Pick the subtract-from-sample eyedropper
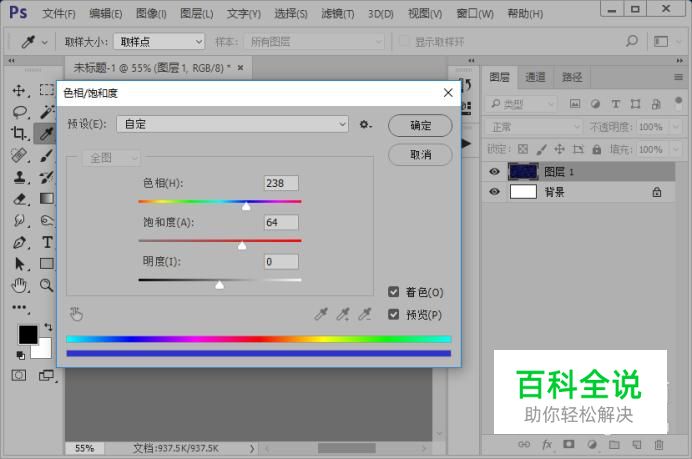 365,314
